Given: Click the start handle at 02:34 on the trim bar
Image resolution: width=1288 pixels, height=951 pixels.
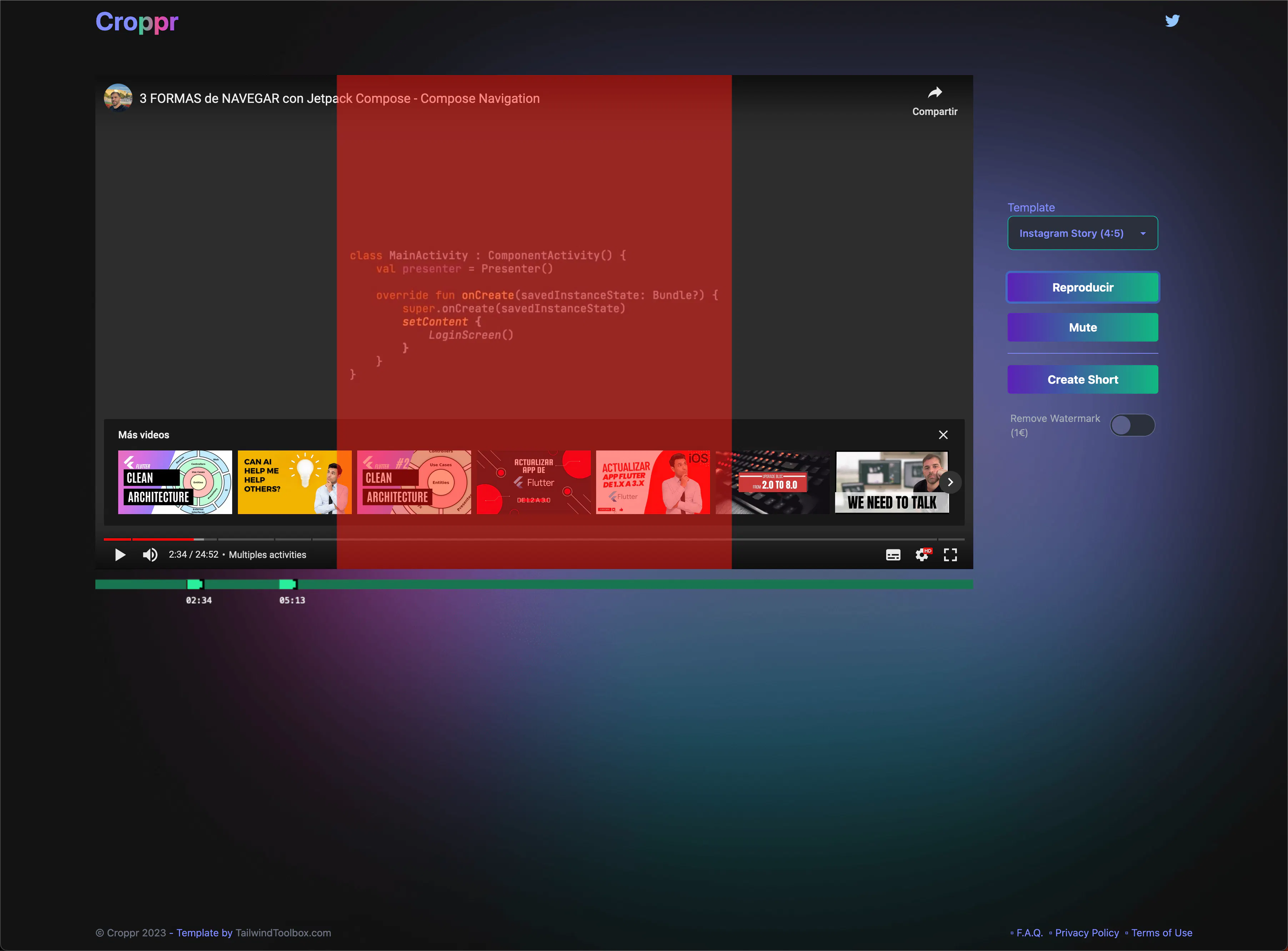Looking at the screenshot, I should coord(195,584).
